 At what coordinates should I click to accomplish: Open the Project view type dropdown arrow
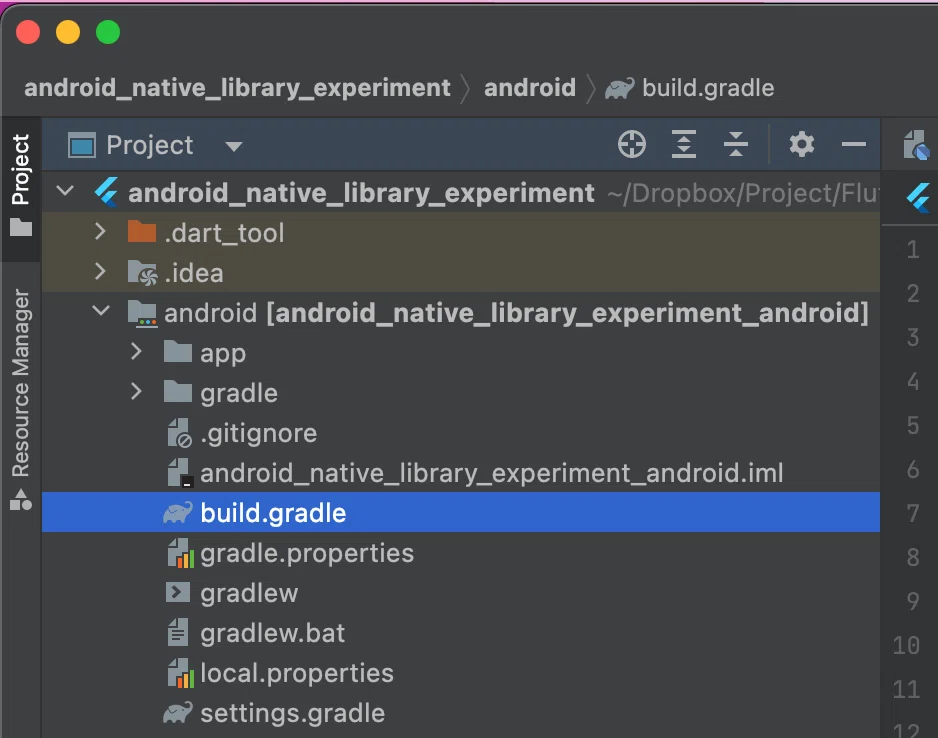click(233, 147)
